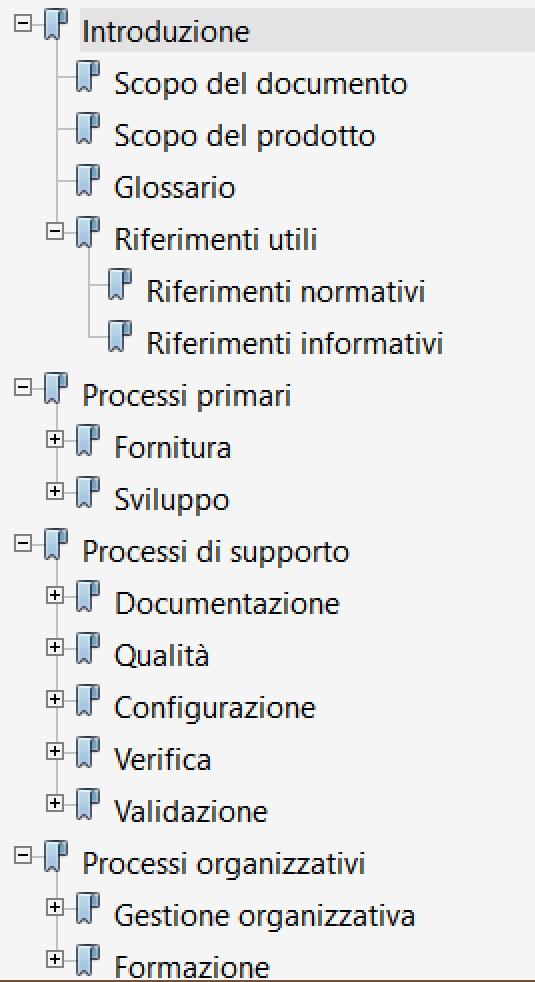Image resolution: width=535 pixels, height=982 pixels.
Task: Click the bookmark icon next to Verifica
Action: (x=88, y=755)
